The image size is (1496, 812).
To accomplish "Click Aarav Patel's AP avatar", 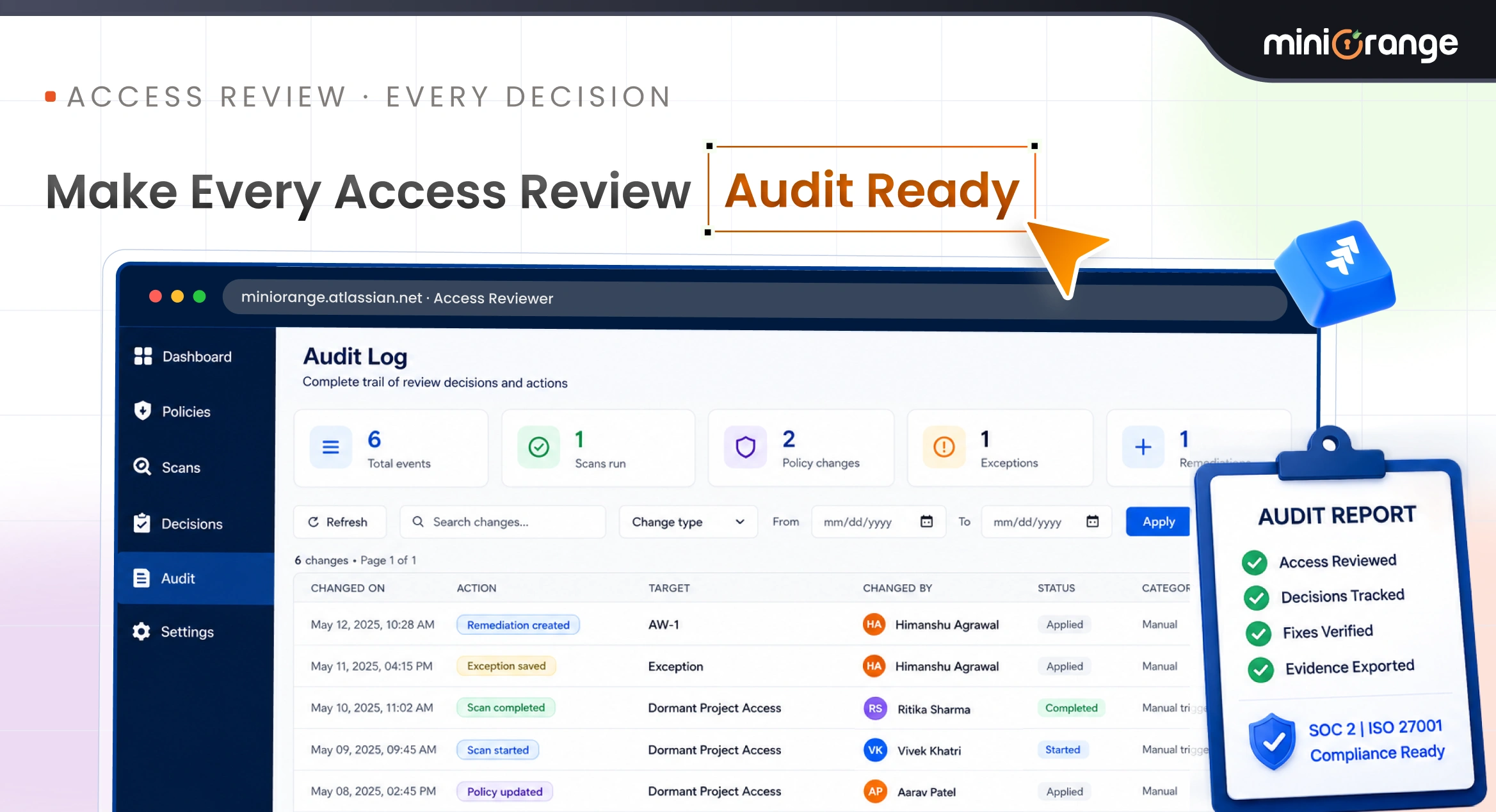I will [x=875, y=792].
